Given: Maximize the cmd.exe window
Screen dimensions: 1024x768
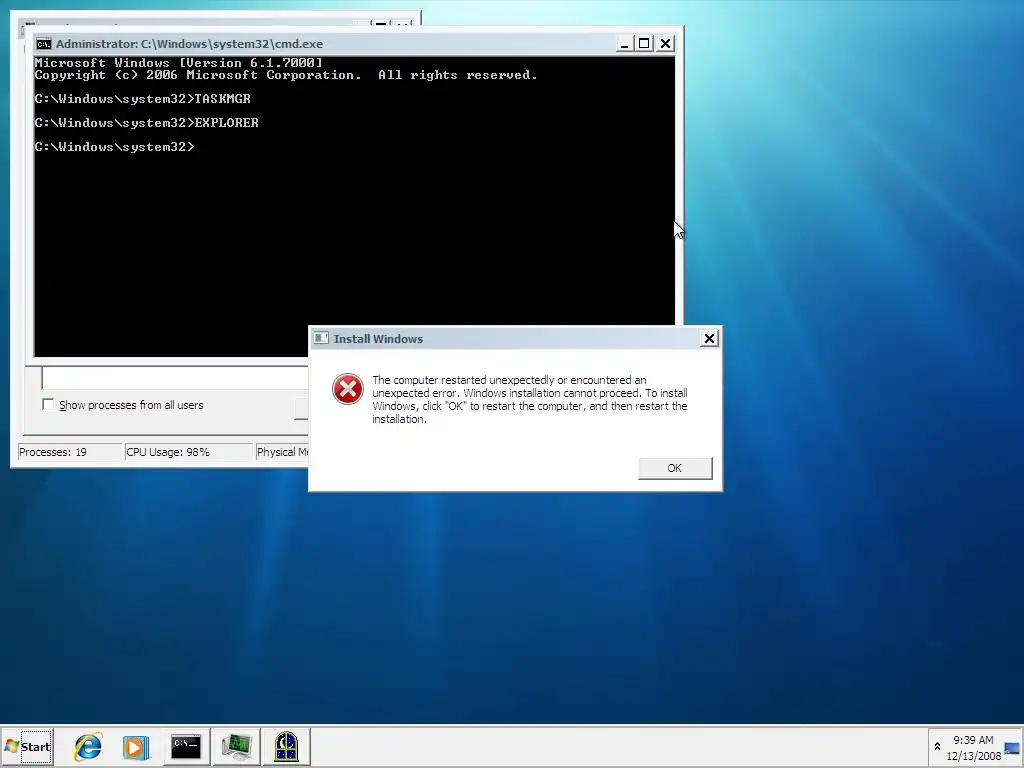Looking at the screenshot, I should click(644, 44).
